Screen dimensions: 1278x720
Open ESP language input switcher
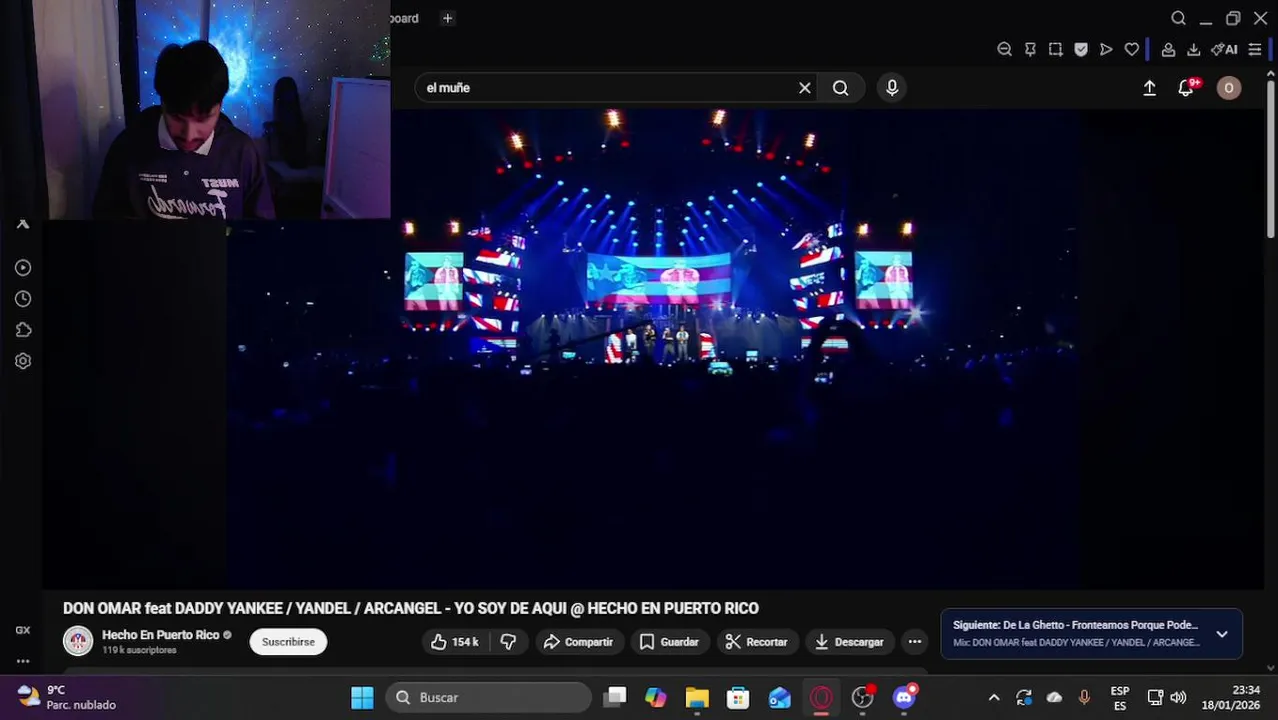coord(1120,698)
